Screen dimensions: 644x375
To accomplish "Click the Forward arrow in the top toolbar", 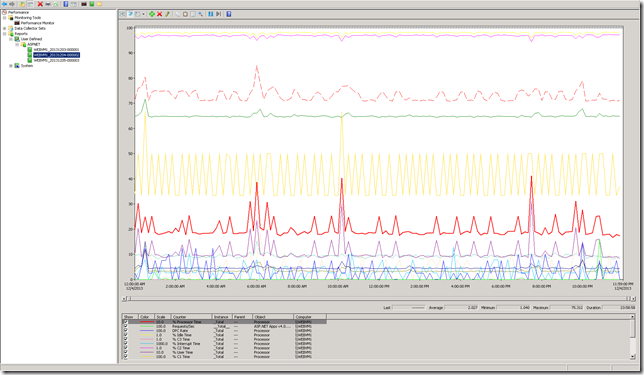I will pyautogui.click(x=12, y=4).
